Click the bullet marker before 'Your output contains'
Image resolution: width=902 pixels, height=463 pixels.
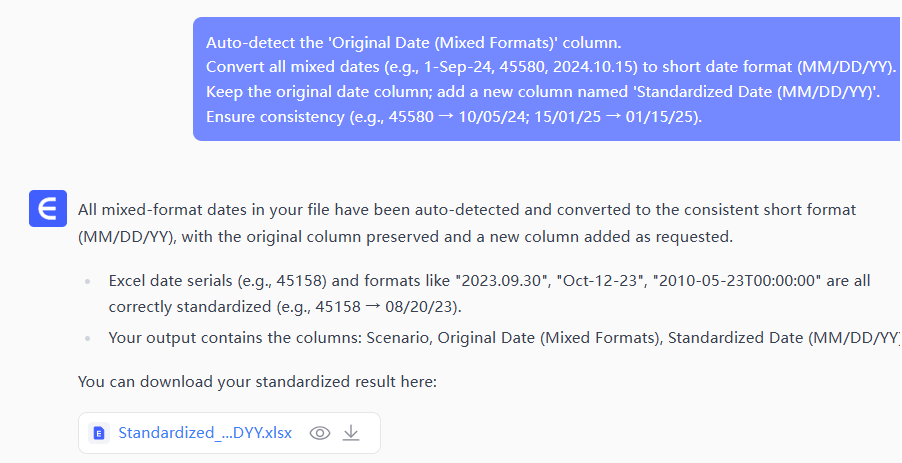click(89, 339)
